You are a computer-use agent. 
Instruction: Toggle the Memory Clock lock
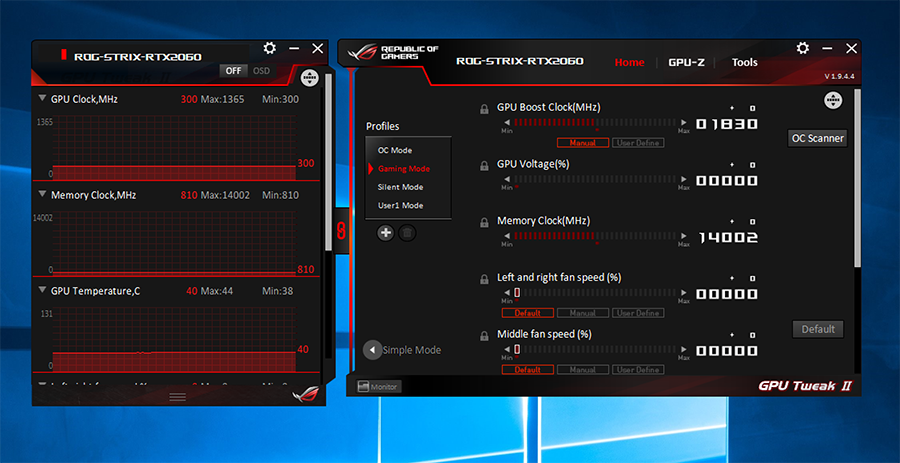pos(484,223)
